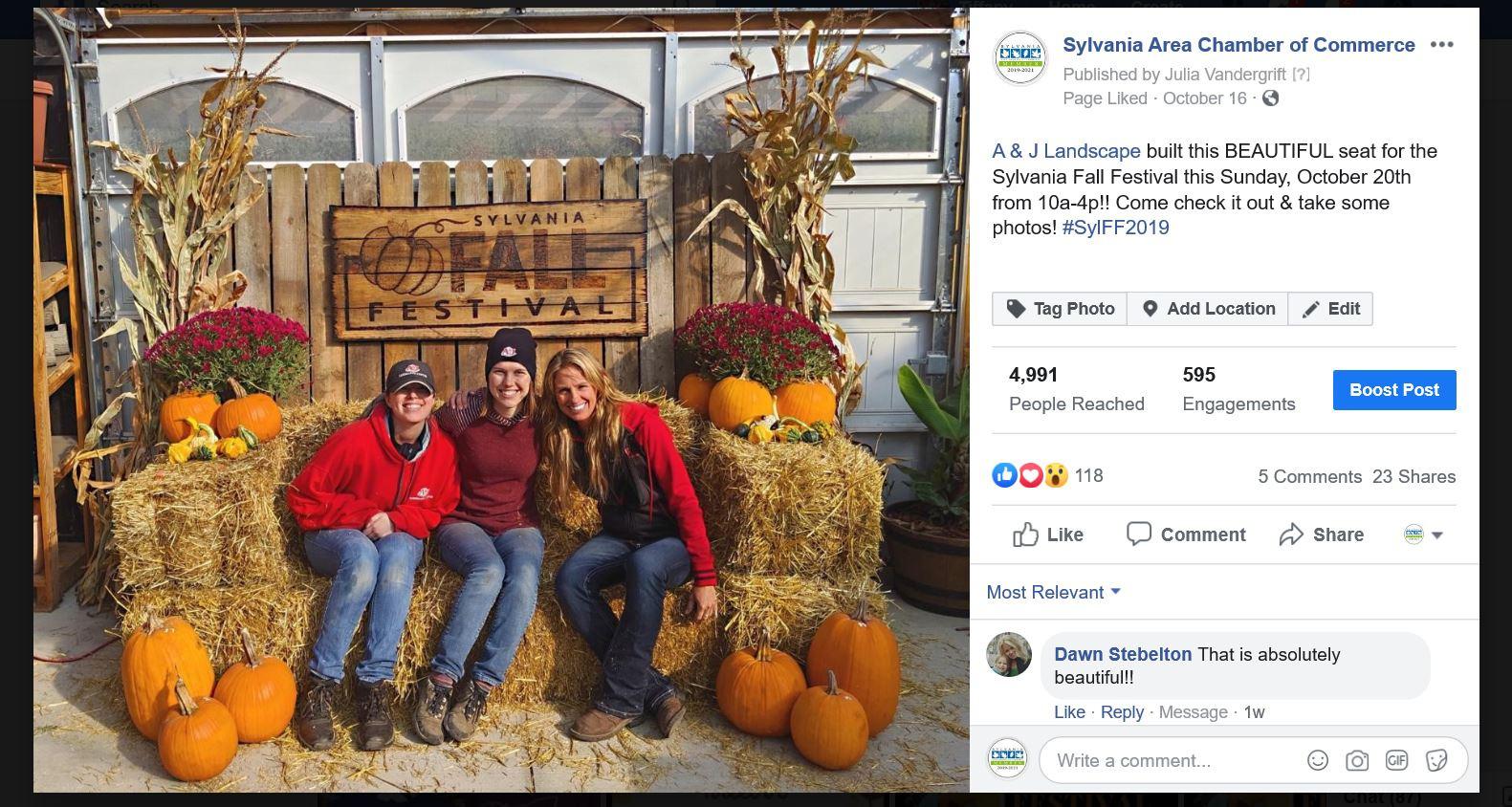This screenshot has width=1512, height=807.
Task: Click the Add Location button
Action: 1208,309
